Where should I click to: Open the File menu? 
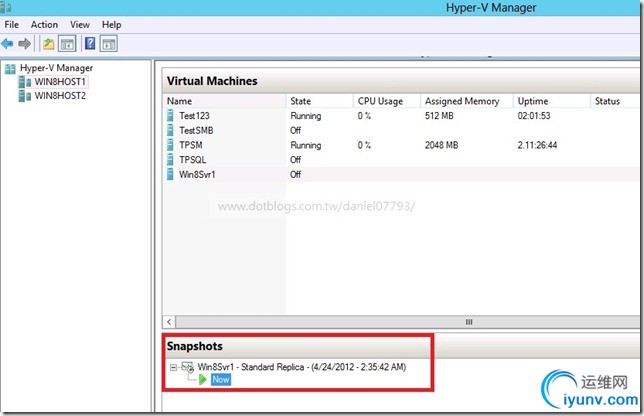pyautogui.click(x=12, y=25)
